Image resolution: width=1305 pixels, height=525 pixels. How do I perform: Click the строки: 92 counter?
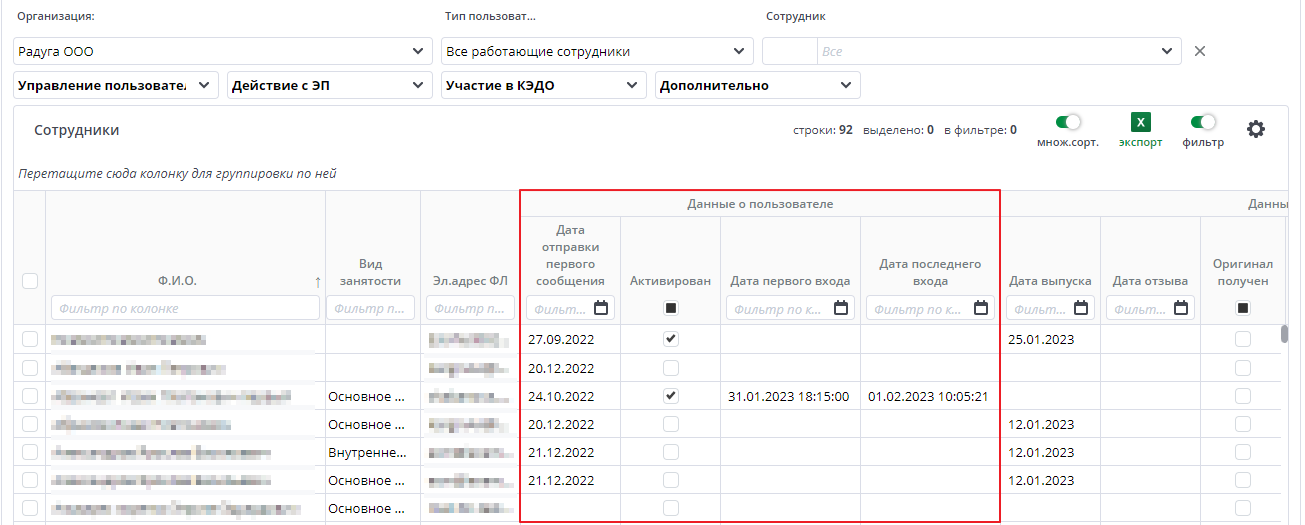coord(823,130)
